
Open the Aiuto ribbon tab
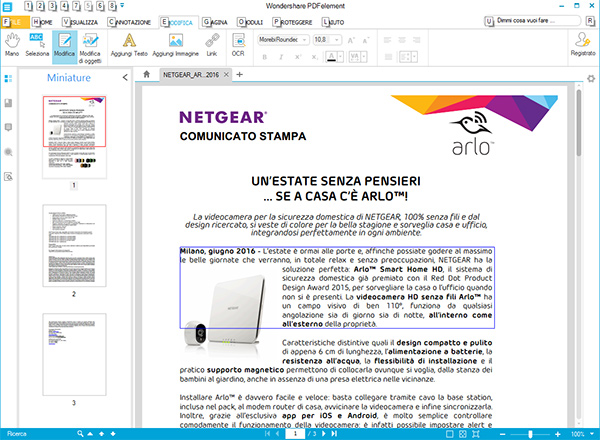pyautogui.click(x=333, y=22)
